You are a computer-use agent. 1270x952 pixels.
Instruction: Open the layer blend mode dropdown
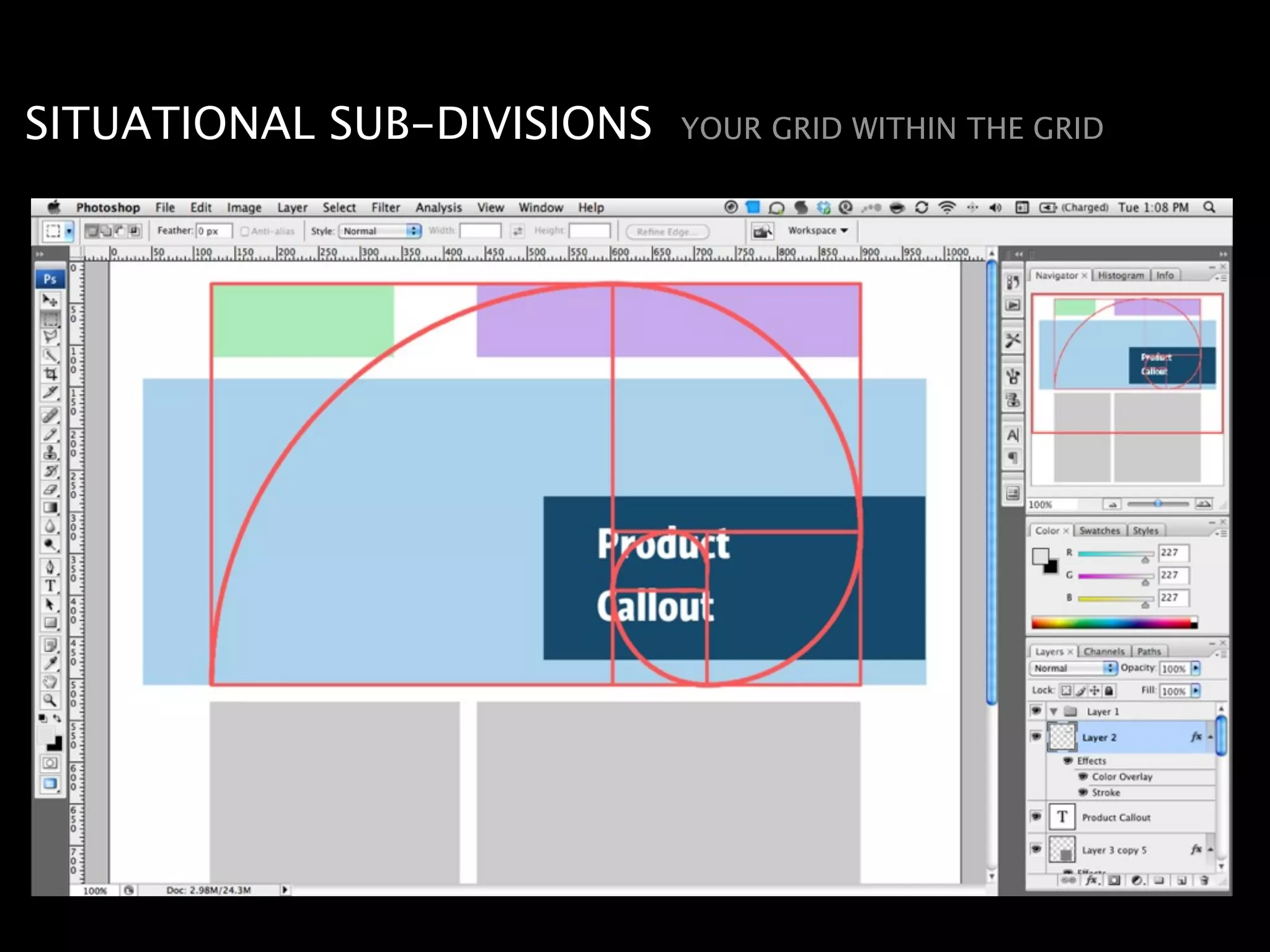tap(1073, 668)
